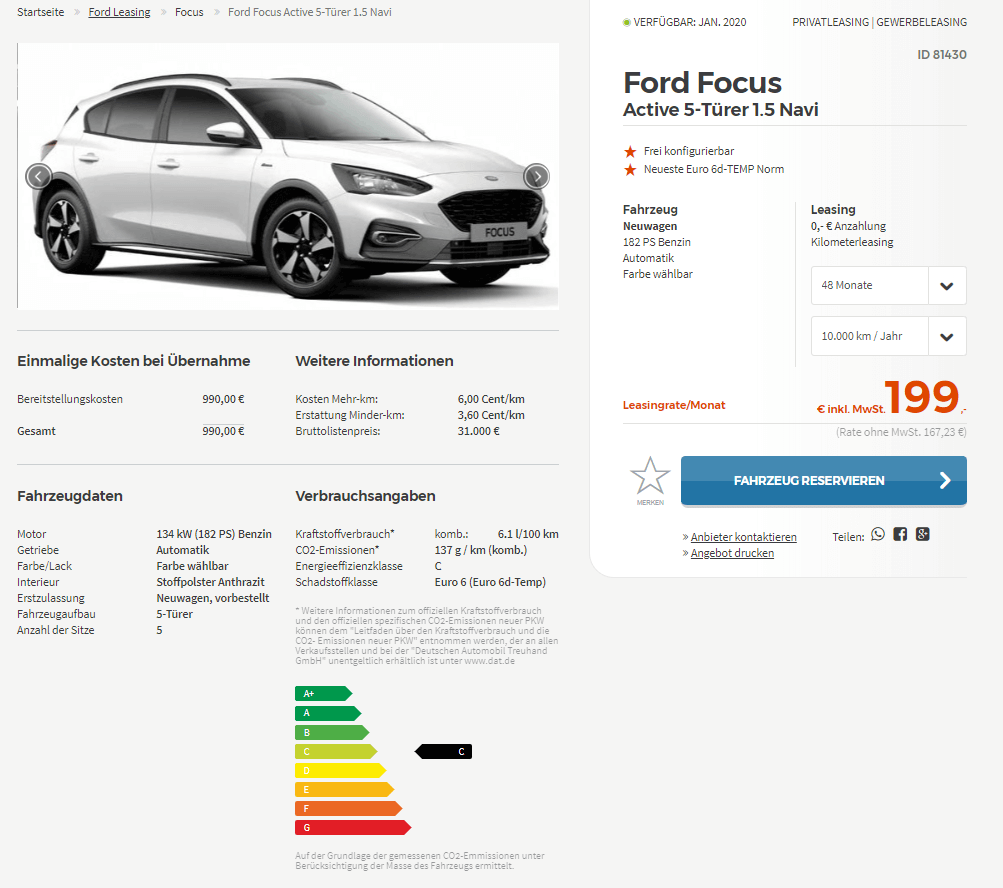The image size is (1003, 888).
Task: Select the orange F efficiency bar
Action: click(349, 809)
